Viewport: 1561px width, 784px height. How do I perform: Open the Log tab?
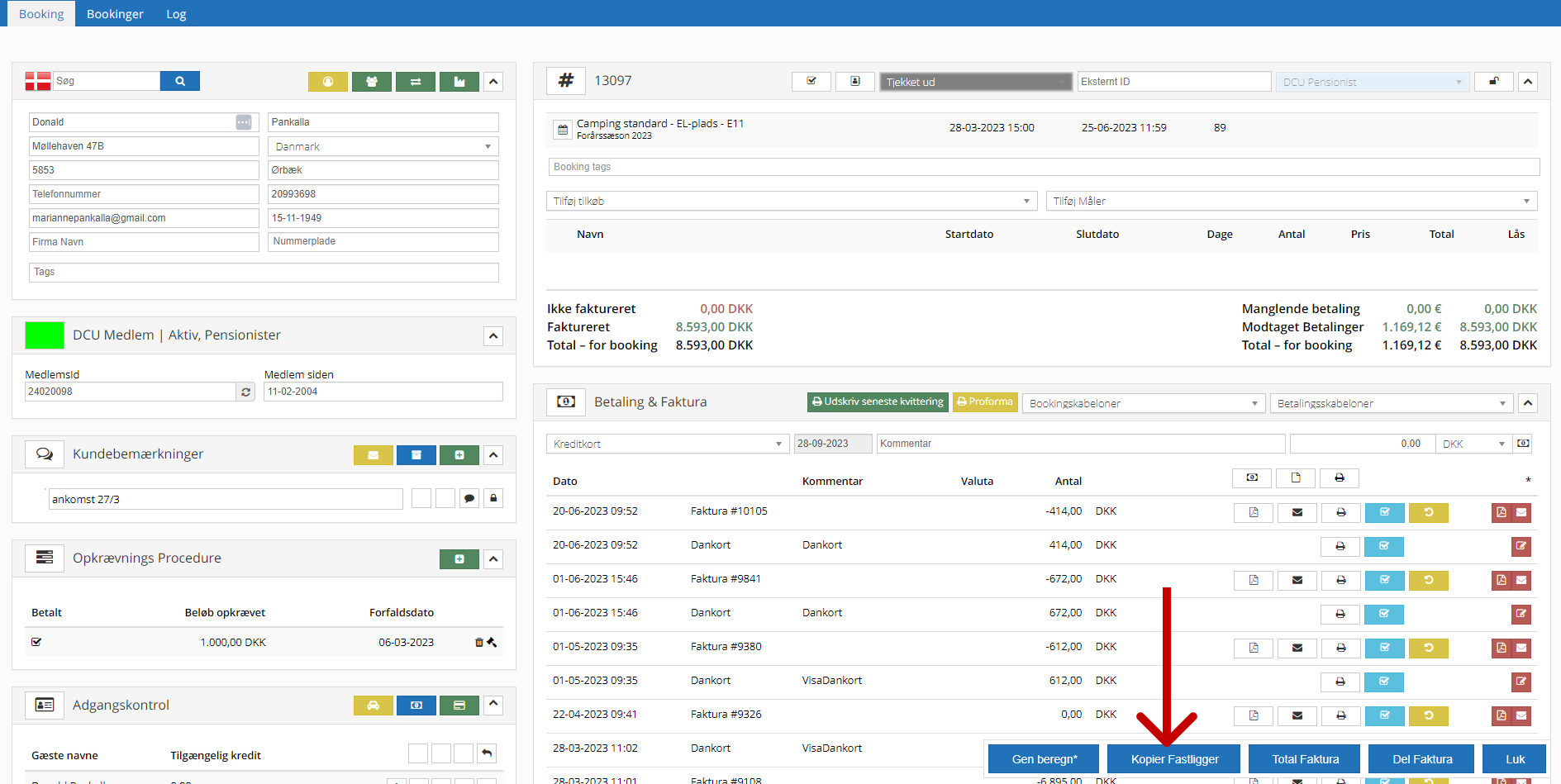pos(176,14)
